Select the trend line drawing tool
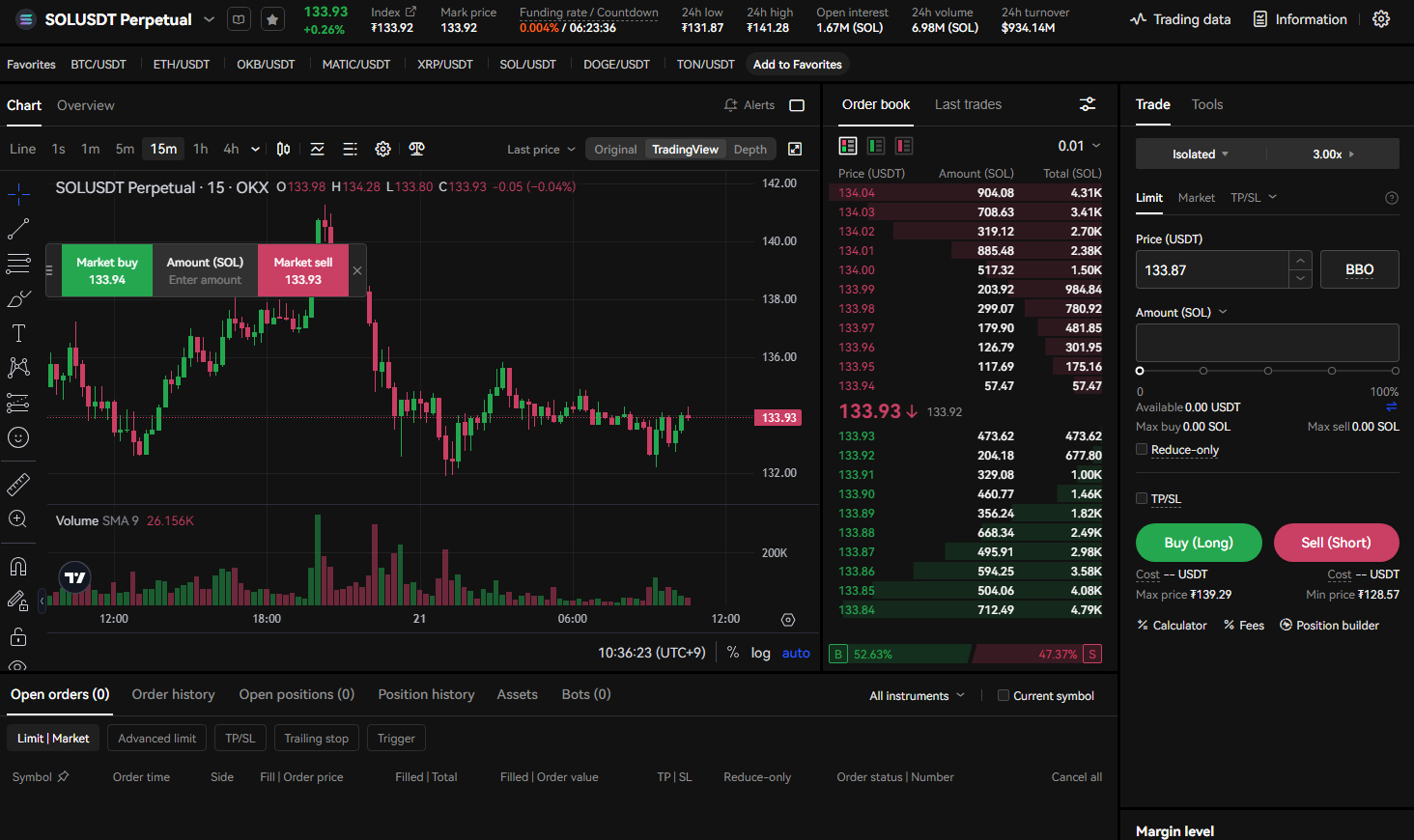Image resolution: width=1414 pixels, height=840 pixels. [x=18, y=229]
